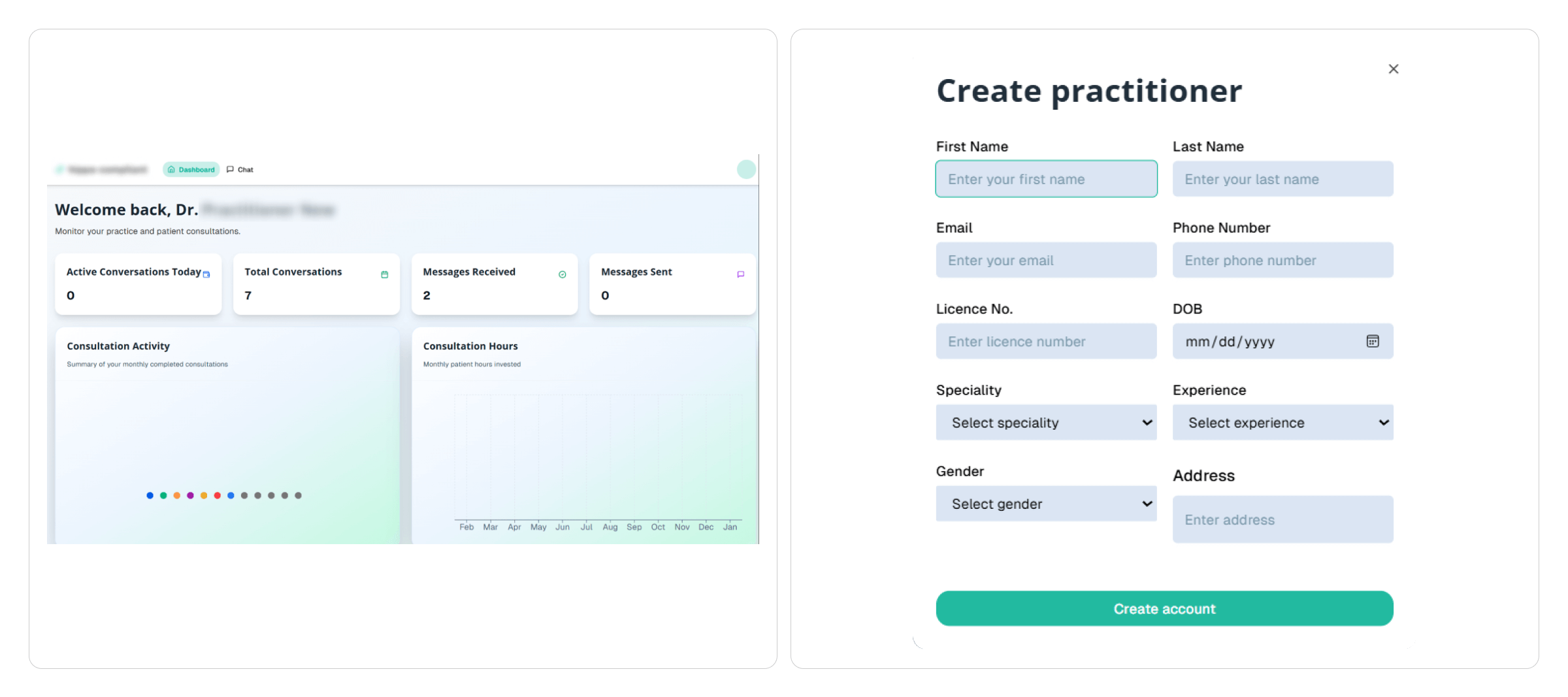Open the Select gender dropdown
Viewport: 1568px width, 697px height.
(1045, 504)
